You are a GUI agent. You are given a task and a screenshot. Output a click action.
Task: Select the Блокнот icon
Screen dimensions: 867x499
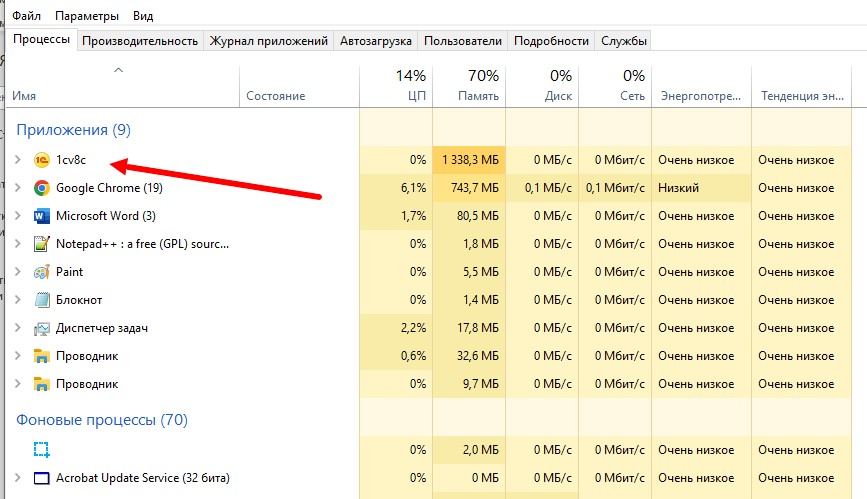click(x=42, y=300)
